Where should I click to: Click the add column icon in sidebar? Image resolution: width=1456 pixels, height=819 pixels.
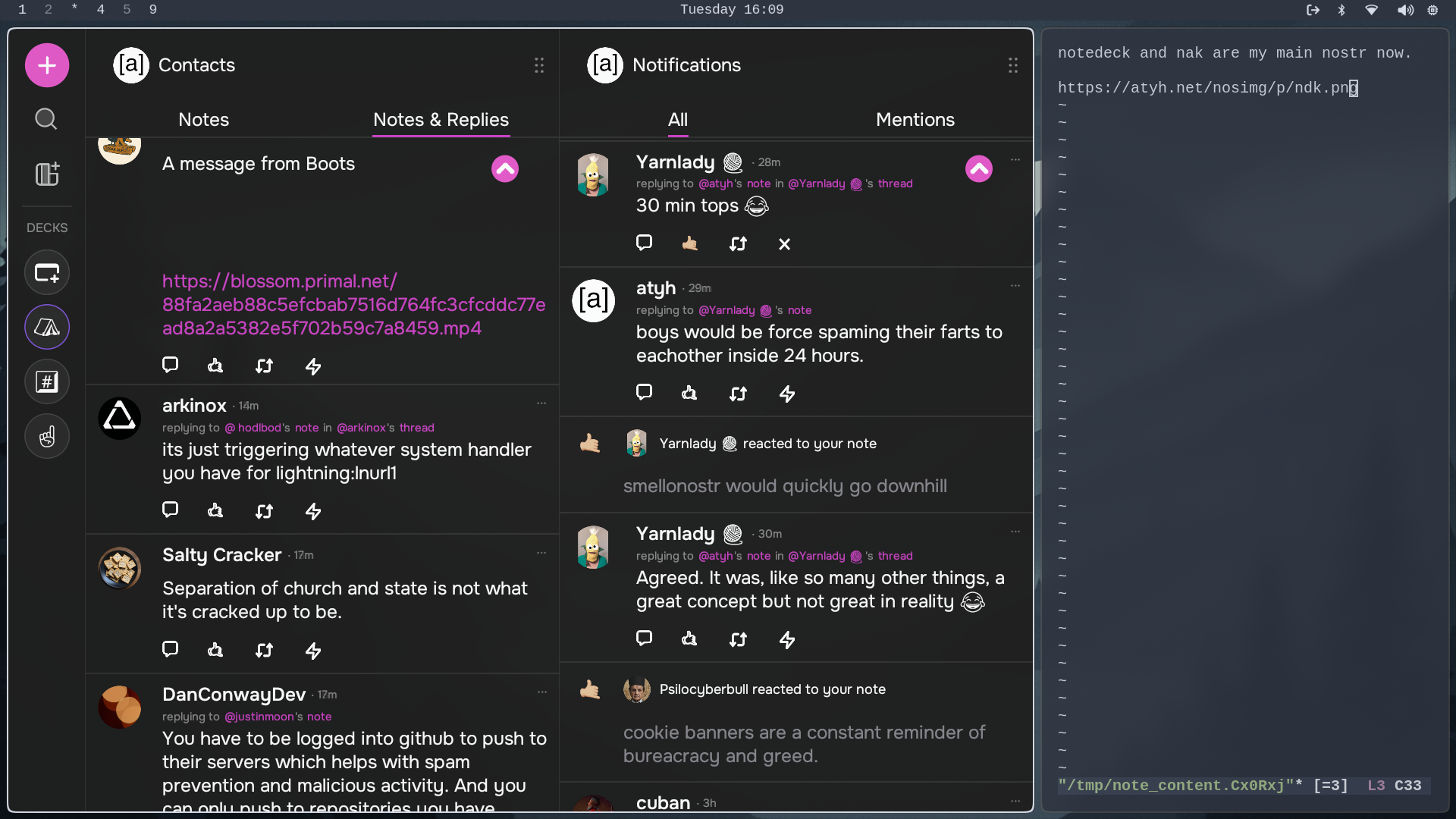coord(47,174)
